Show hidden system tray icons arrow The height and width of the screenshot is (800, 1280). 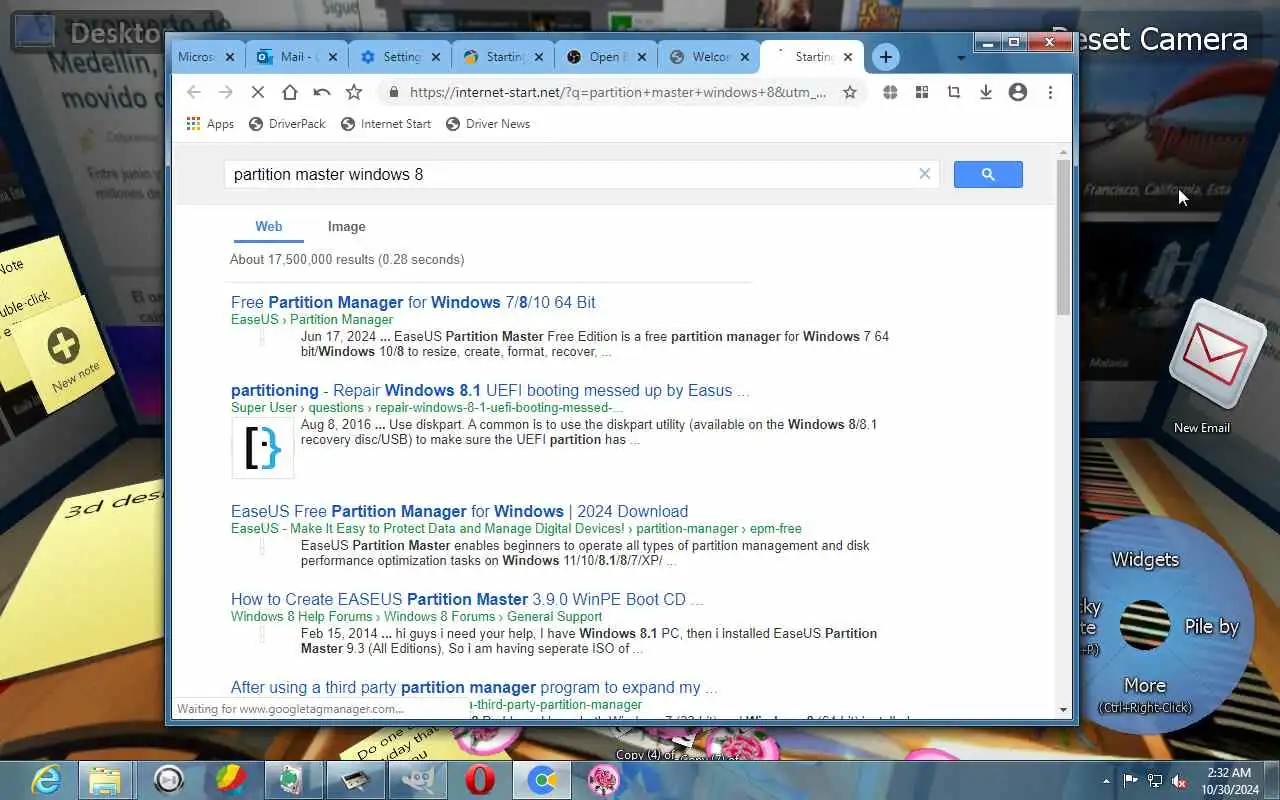[1106, 780]
